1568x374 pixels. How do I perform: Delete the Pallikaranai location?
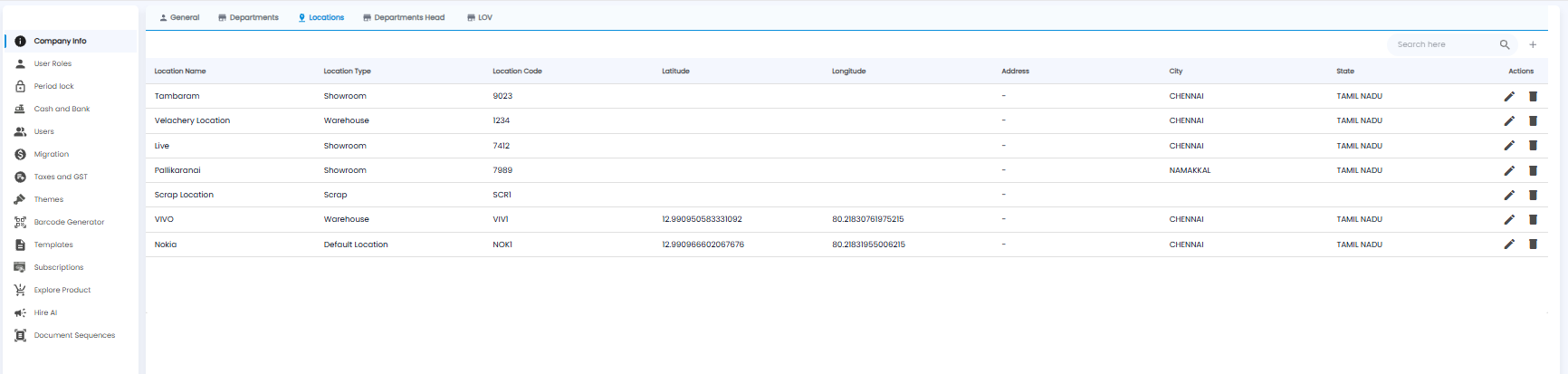pos(1533,170)
